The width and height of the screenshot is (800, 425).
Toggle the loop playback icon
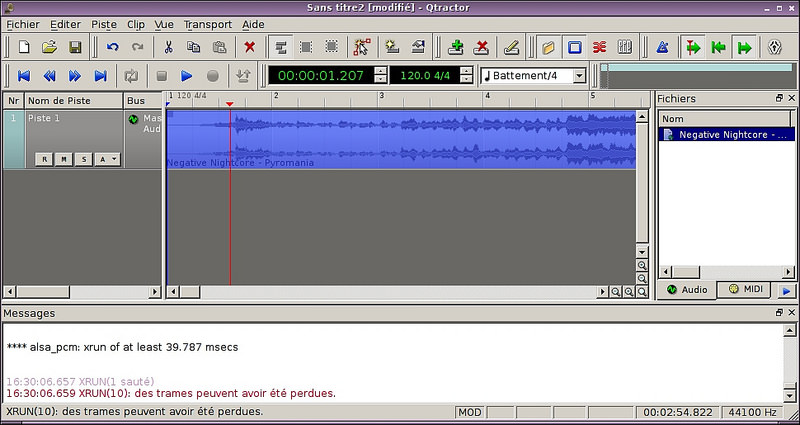(x=131, y=75)
